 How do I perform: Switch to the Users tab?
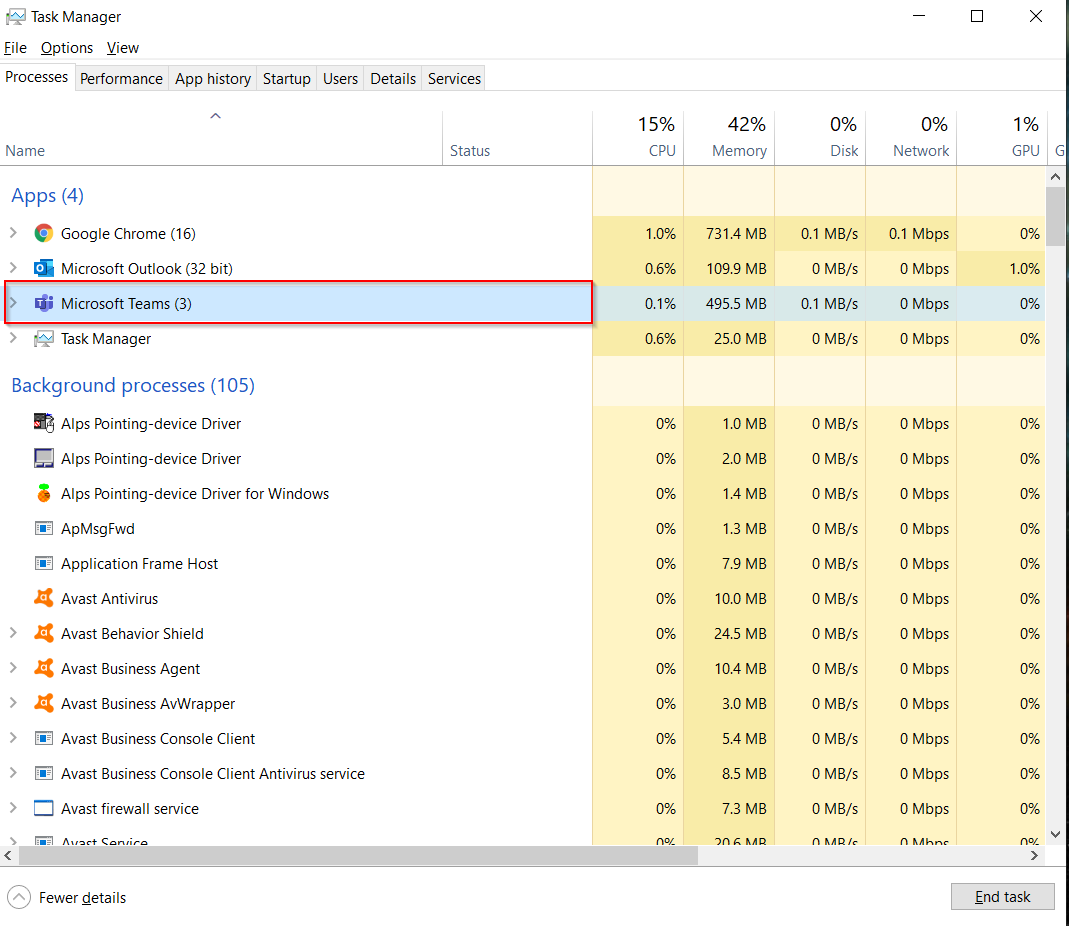[x=340, y=78]
